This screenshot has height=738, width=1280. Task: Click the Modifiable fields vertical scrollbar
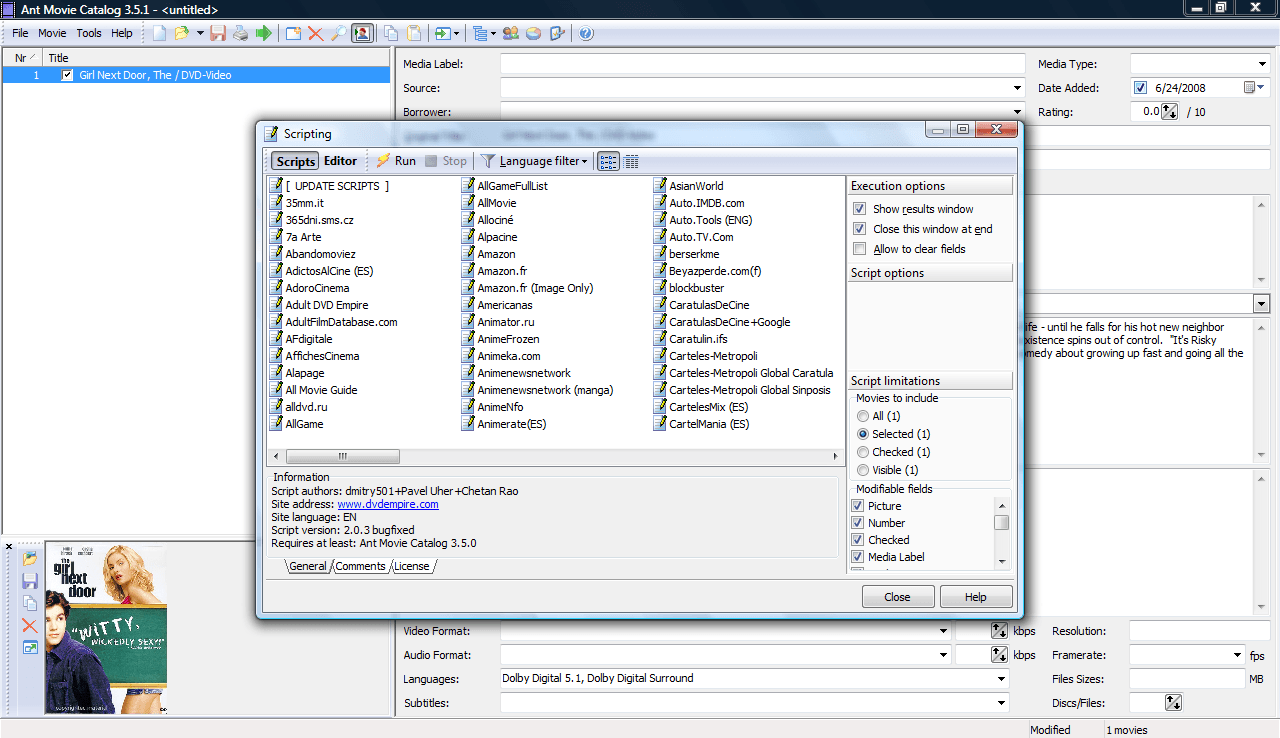click(x=1001, y=534)
